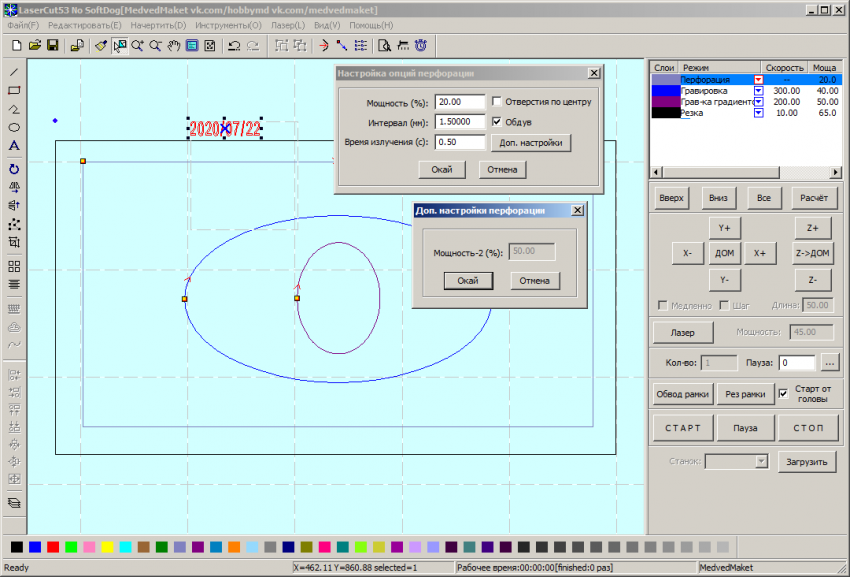The width and height of the screenshot is (850, 577).
Task: Open mode dropdown for Гравировка layer
Action: tap(758, 91)
